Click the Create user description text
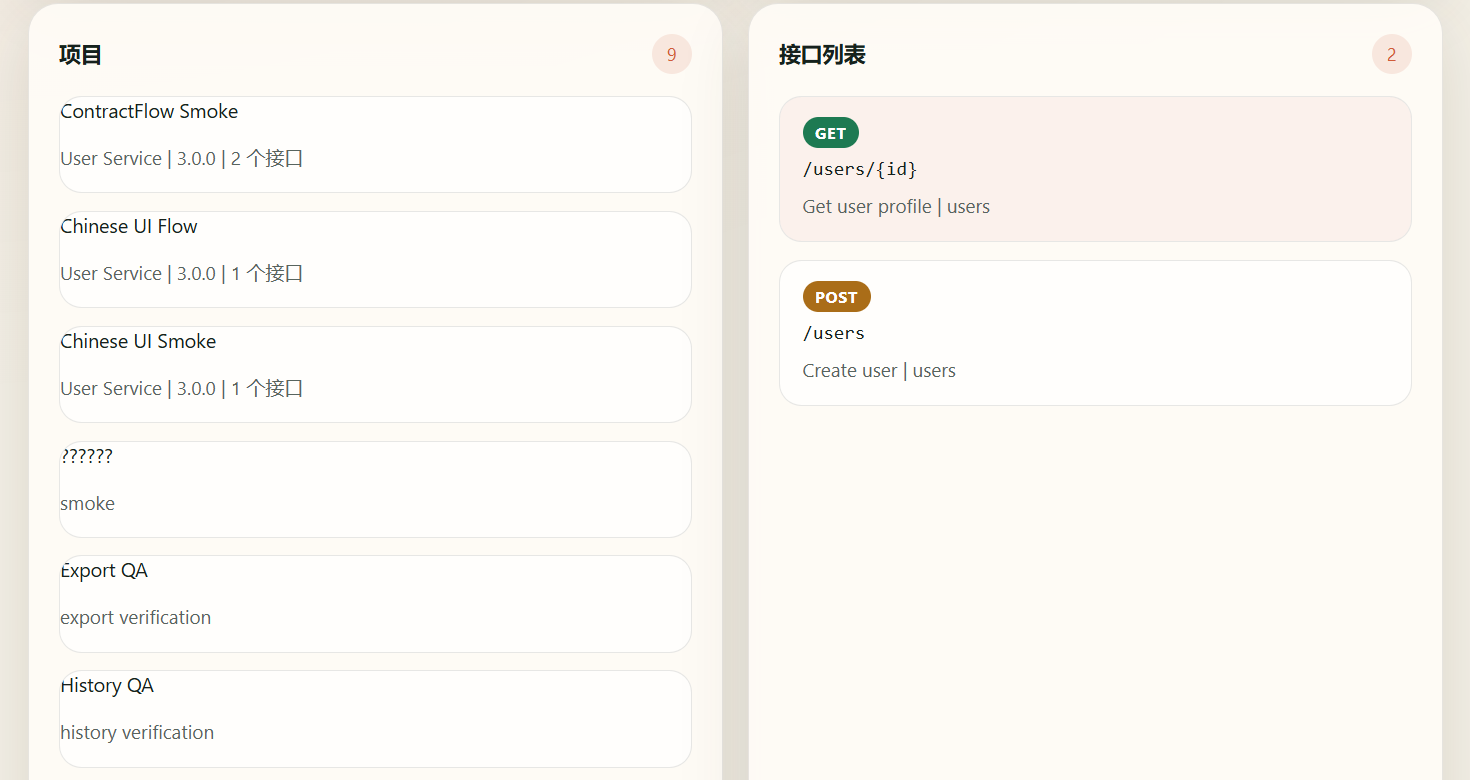The width and height of the screenshot is (1470, 780). [x=850, y=370]
